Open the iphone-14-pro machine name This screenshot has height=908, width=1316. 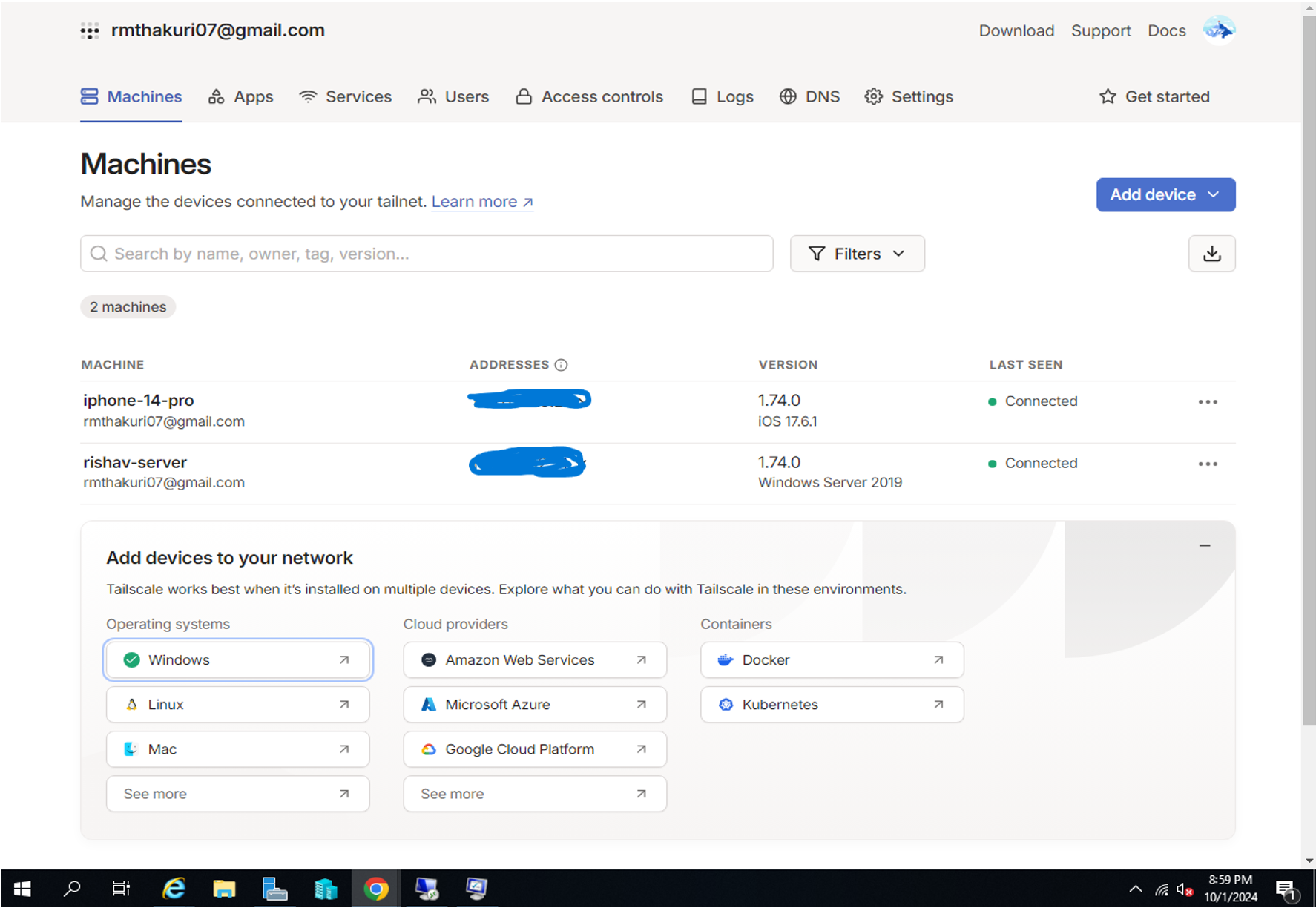pos(139,401)
